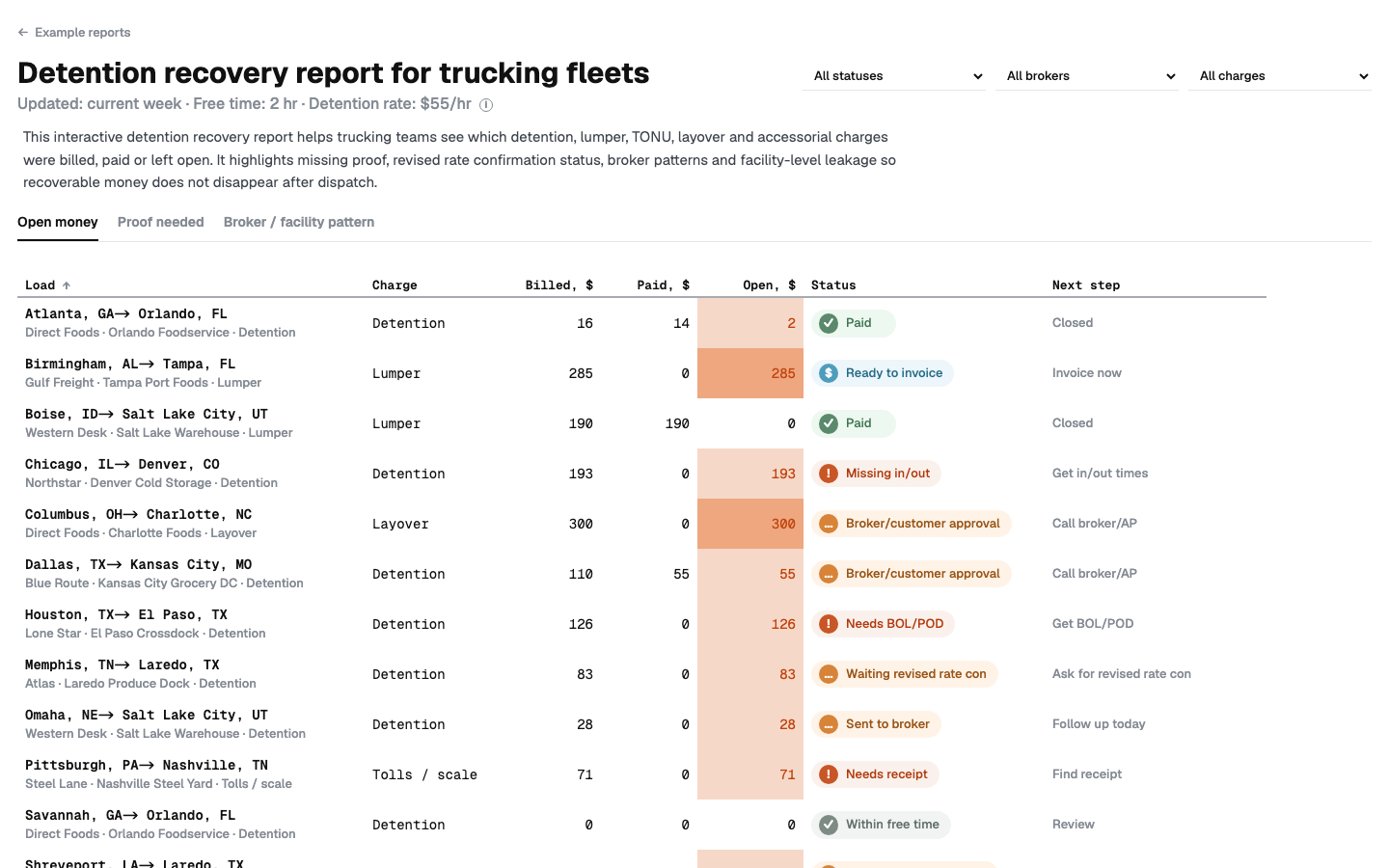Sort by the Open, $ column header
Image resolution: width=1389 pixels, height=868 pixels.
point(770,285)
